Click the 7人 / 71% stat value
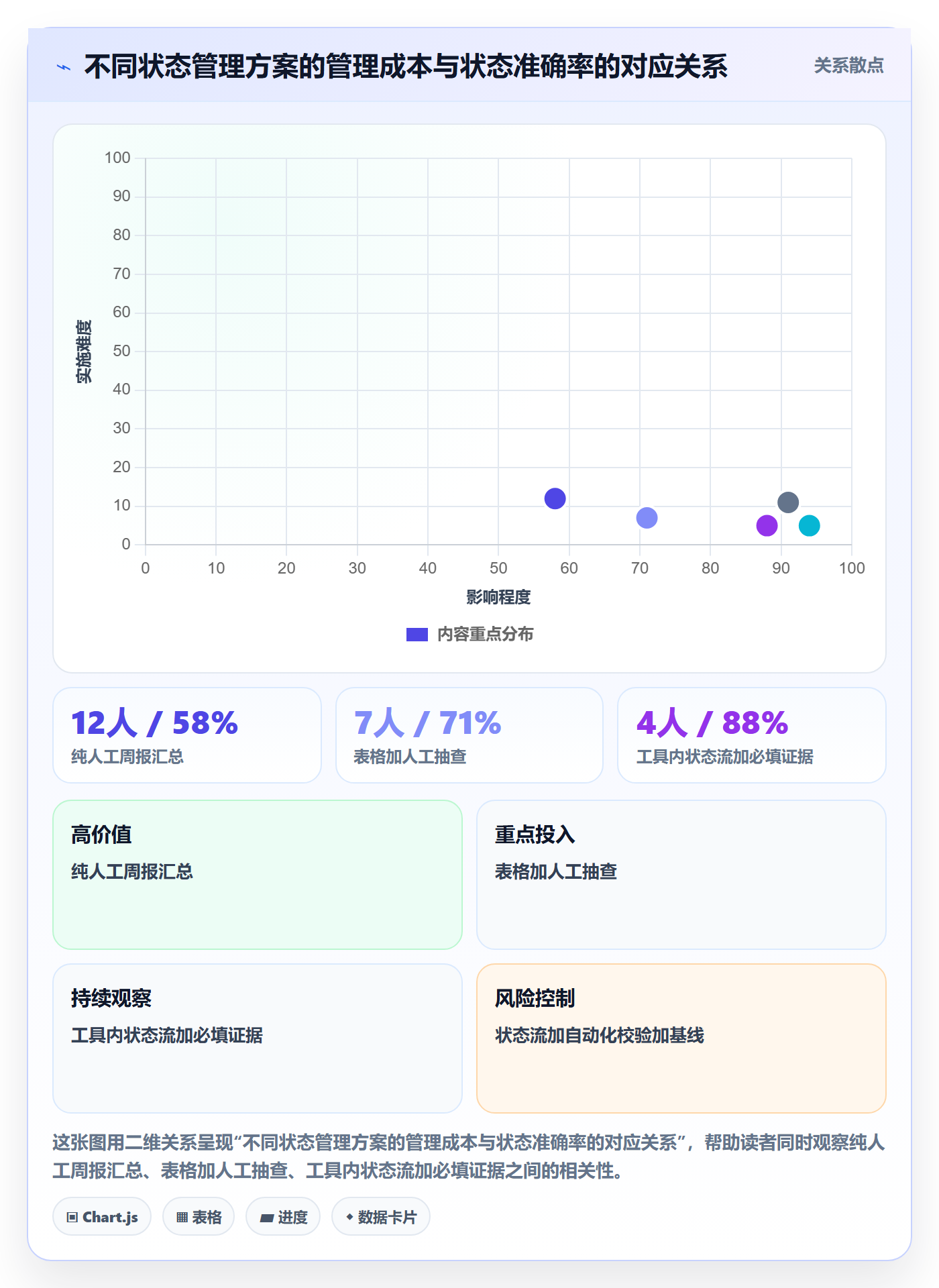939x1288 pixels. tap(427, 723)
